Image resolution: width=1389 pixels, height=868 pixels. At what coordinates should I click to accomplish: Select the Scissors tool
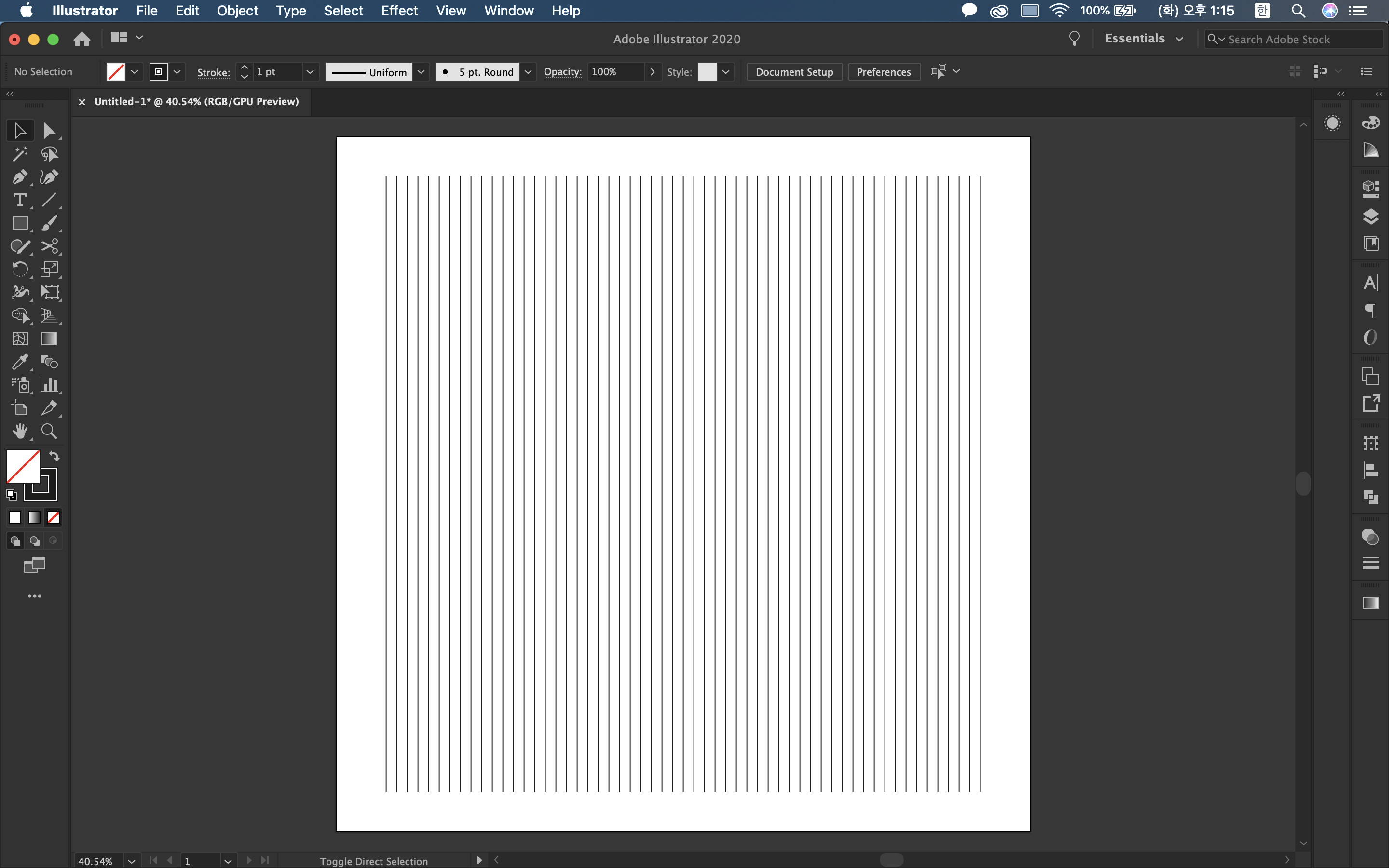49,246
